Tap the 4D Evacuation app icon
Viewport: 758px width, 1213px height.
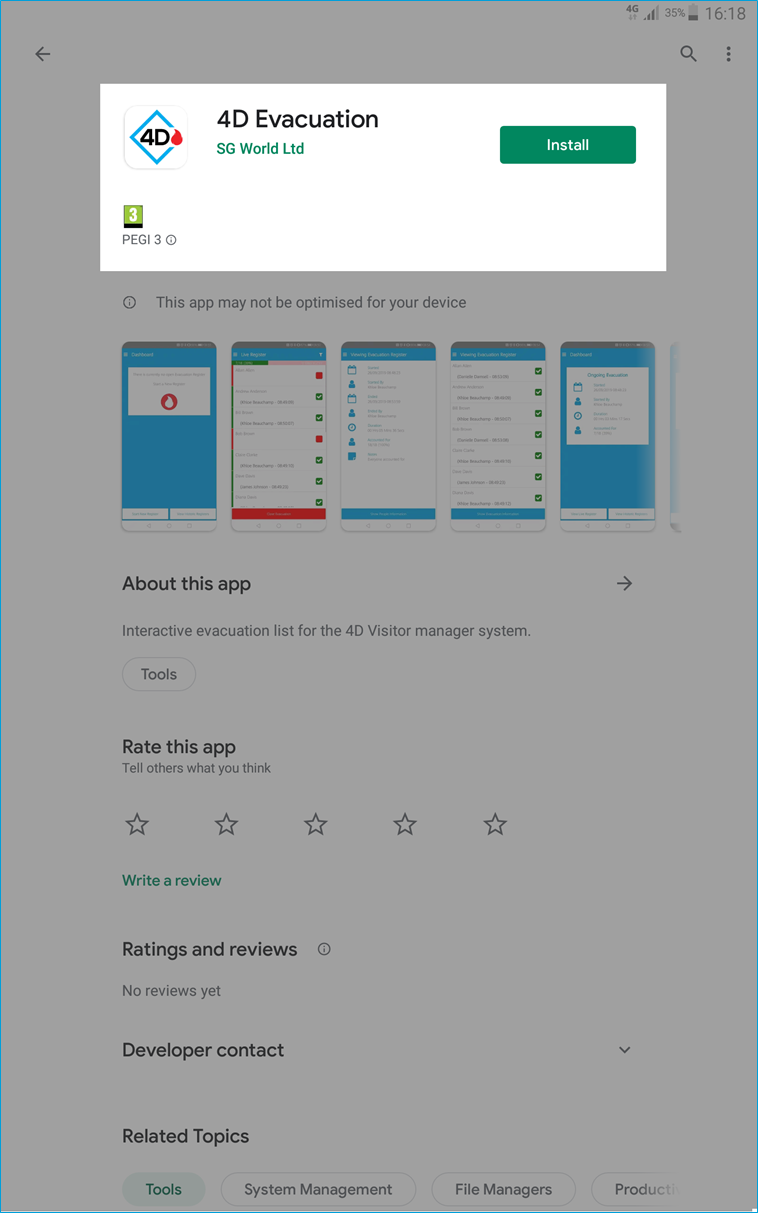[x=156, y=137]
